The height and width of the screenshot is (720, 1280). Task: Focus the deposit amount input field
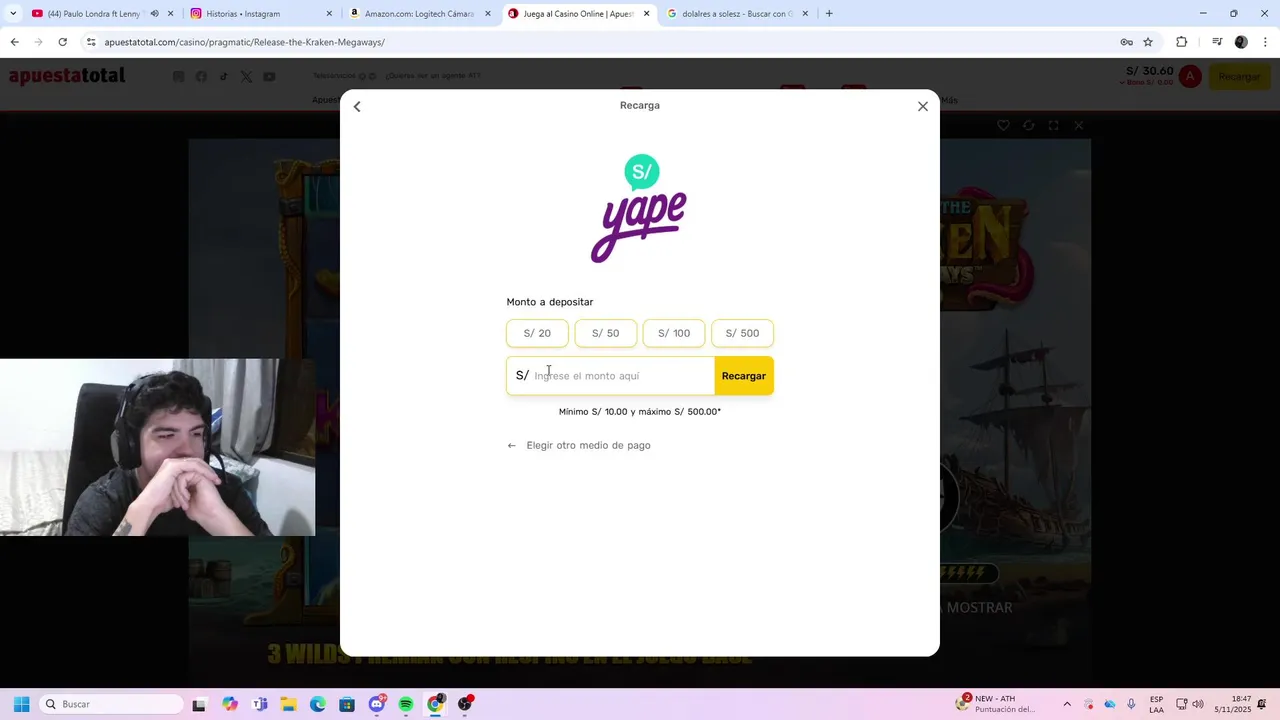[x=610, y=376]
